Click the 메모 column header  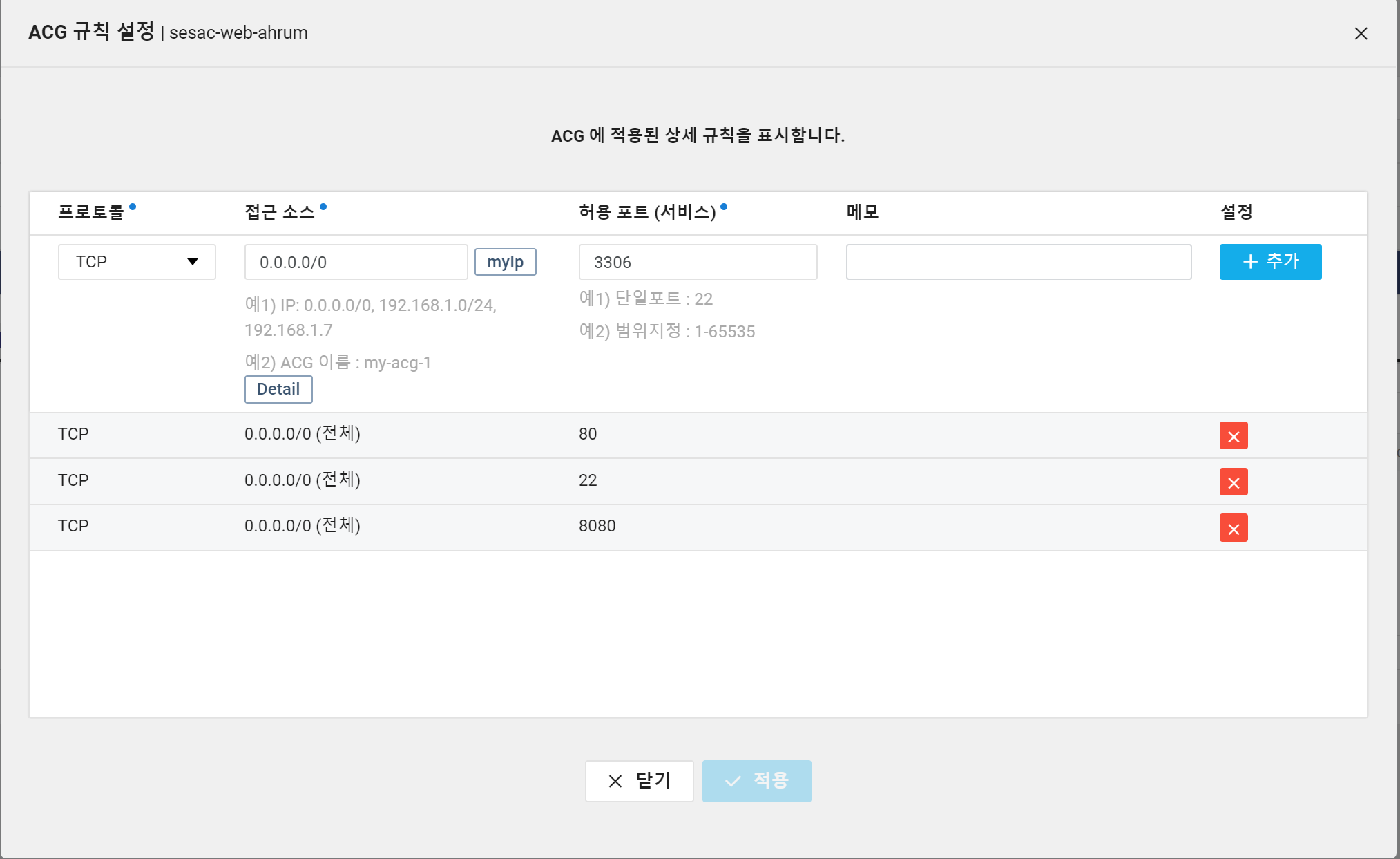(863, 212)
